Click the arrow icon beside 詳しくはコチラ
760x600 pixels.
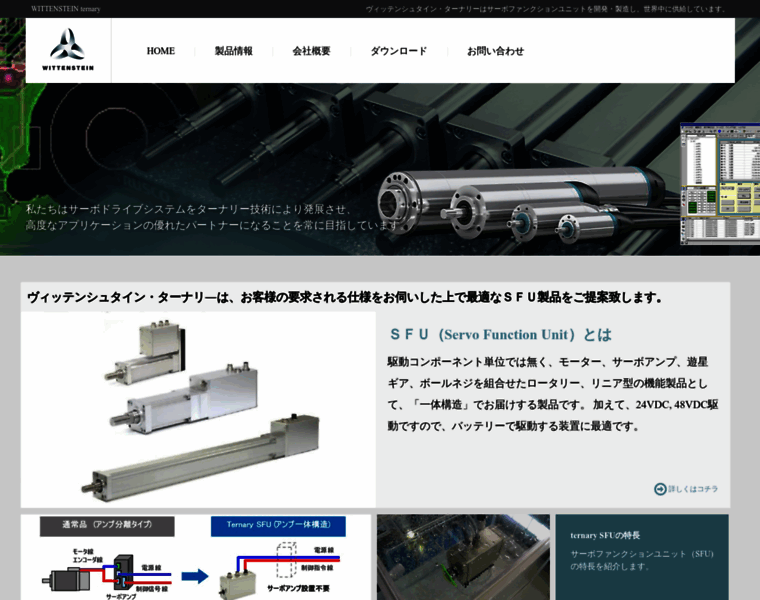pos(660,489)
